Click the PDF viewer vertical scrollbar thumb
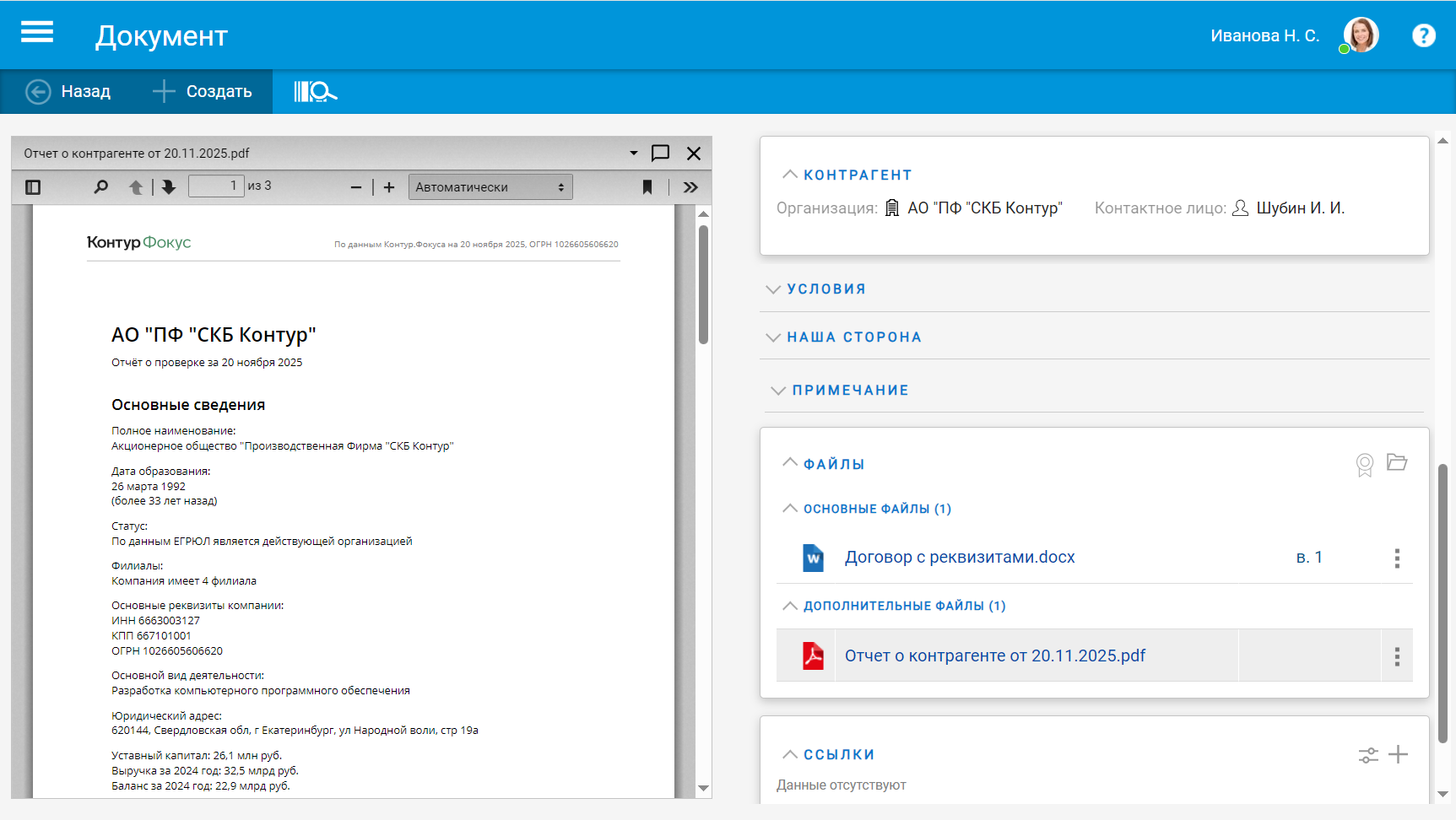The width and height of the screenshot is (1456, 820). coord(703,283)
